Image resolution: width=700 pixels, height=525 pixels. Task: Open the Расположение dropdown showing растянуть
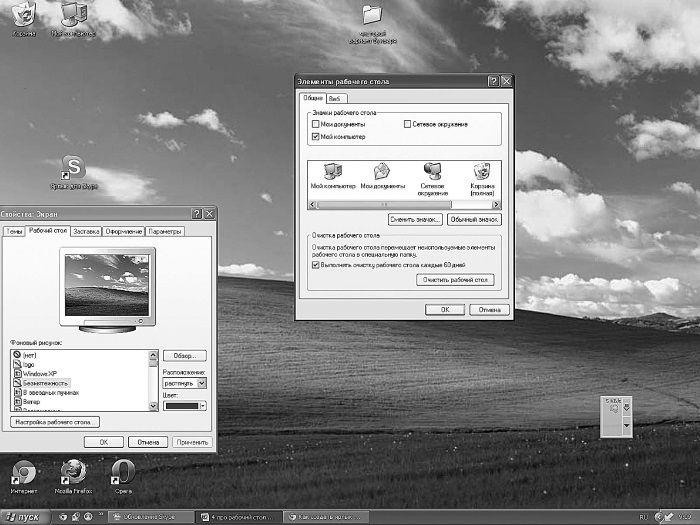[x=184, y=382]
